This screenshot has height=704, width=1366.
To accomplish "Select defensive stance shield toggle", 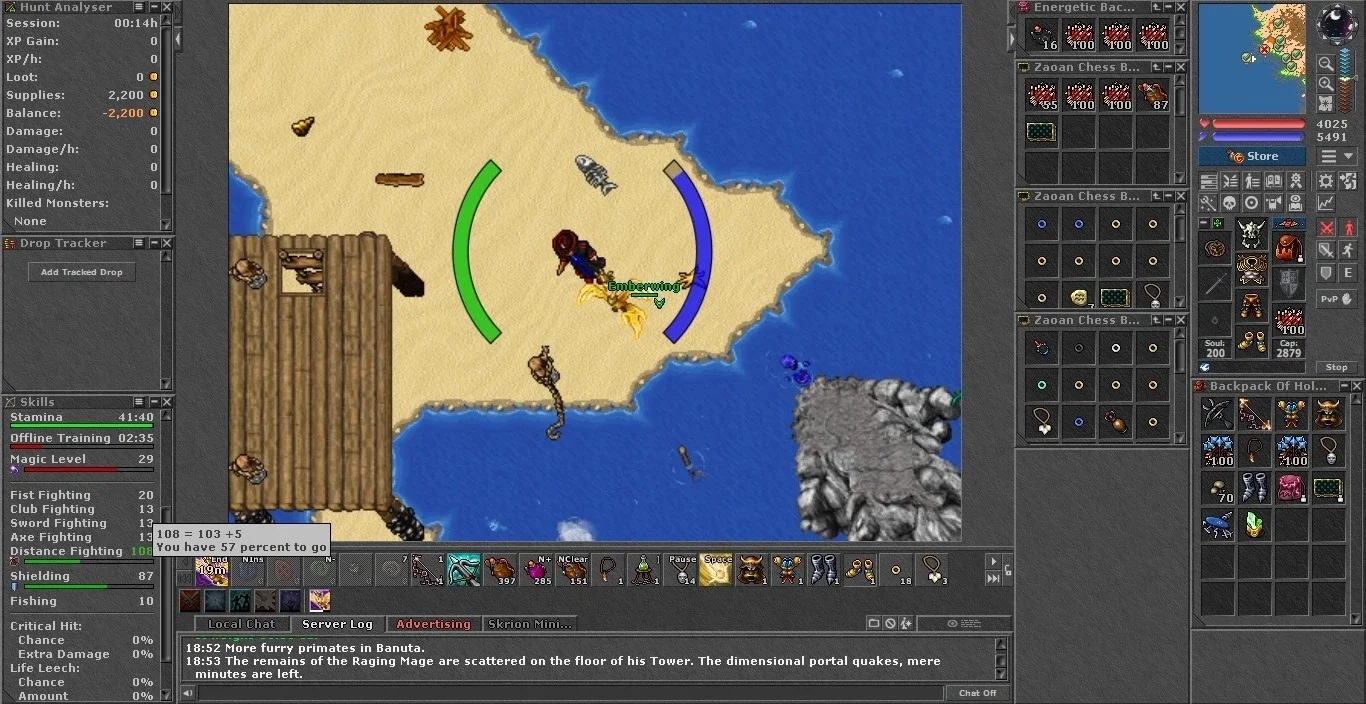I will (1325, 273).
